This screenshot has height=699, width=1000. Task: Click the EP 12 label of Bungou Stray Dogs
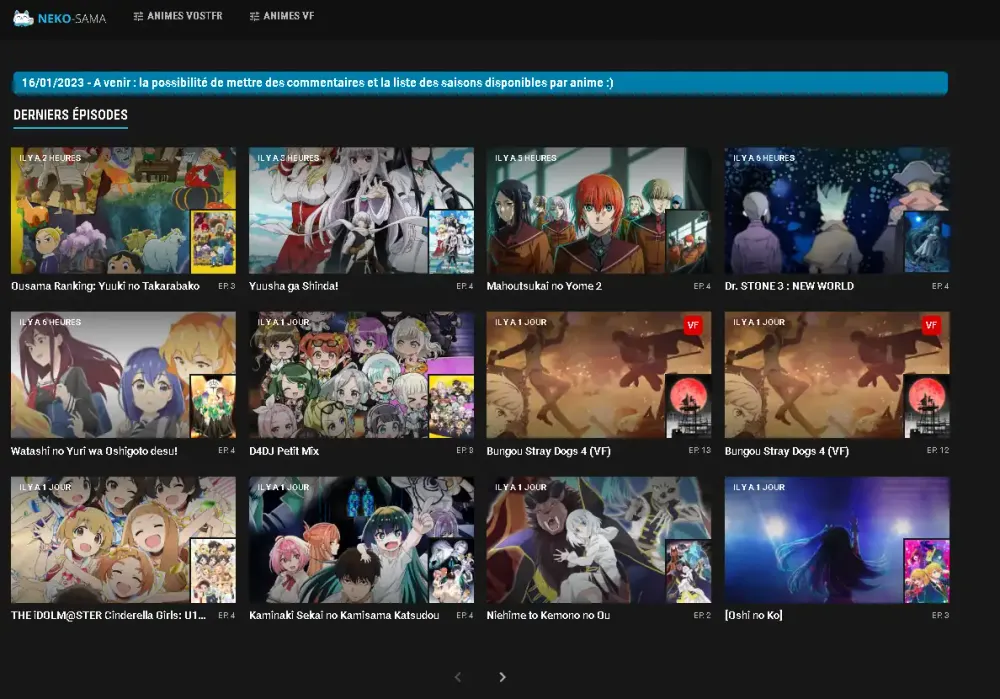click(938, 450)
